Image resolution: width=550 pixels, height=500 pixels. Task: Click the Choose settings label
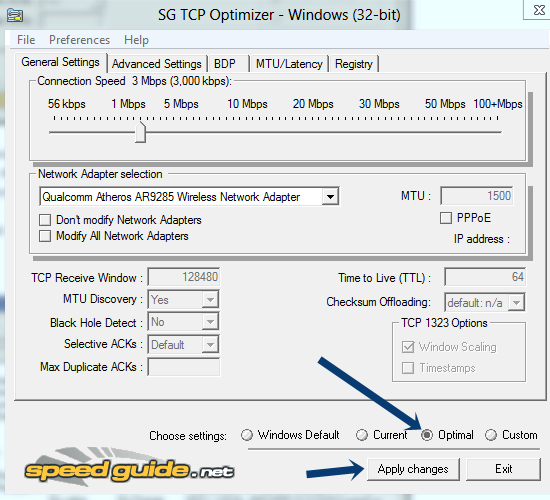pyautogui.click(x=188, y=436)
